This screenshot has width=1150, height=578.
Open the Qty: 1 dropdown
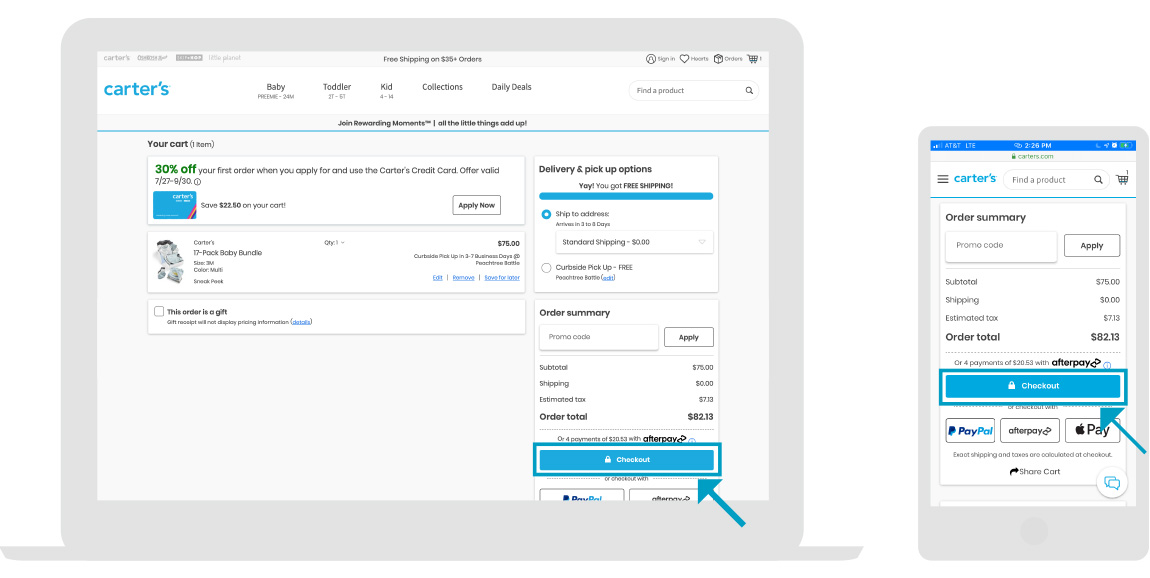(334, 243)
